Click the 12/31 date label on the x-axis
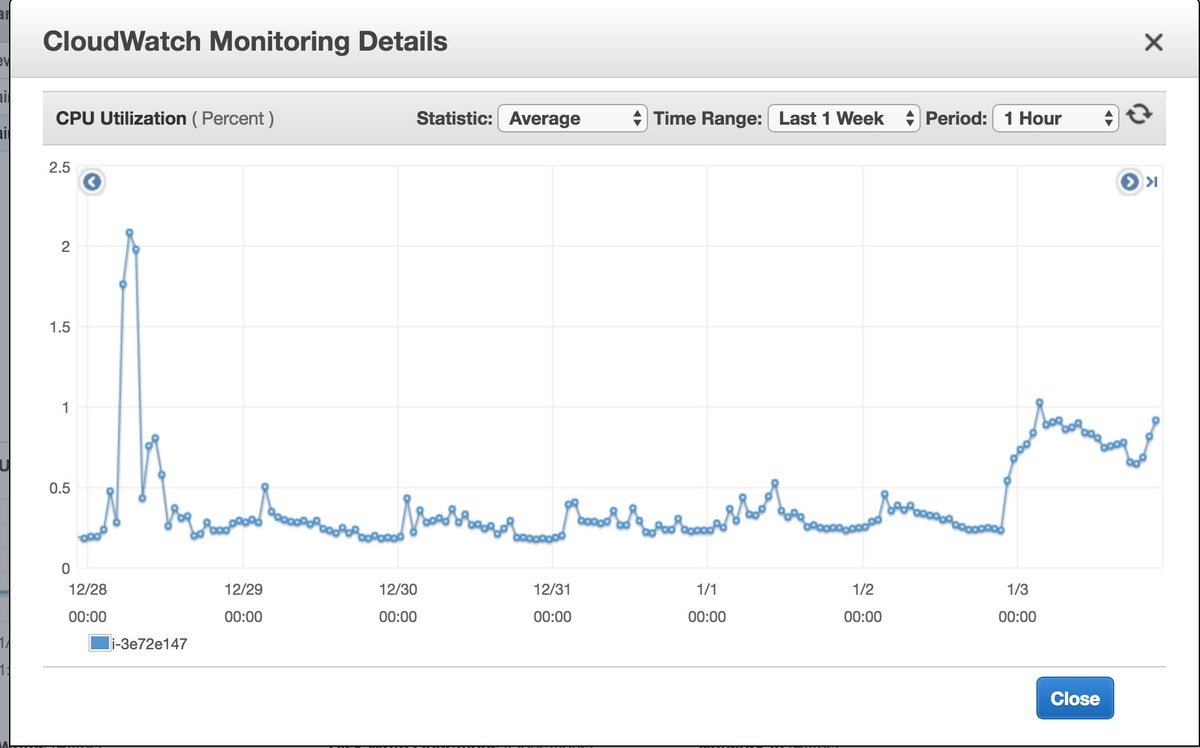The width and height of the screenshot is (1200, 748). [x=552, y=589]
